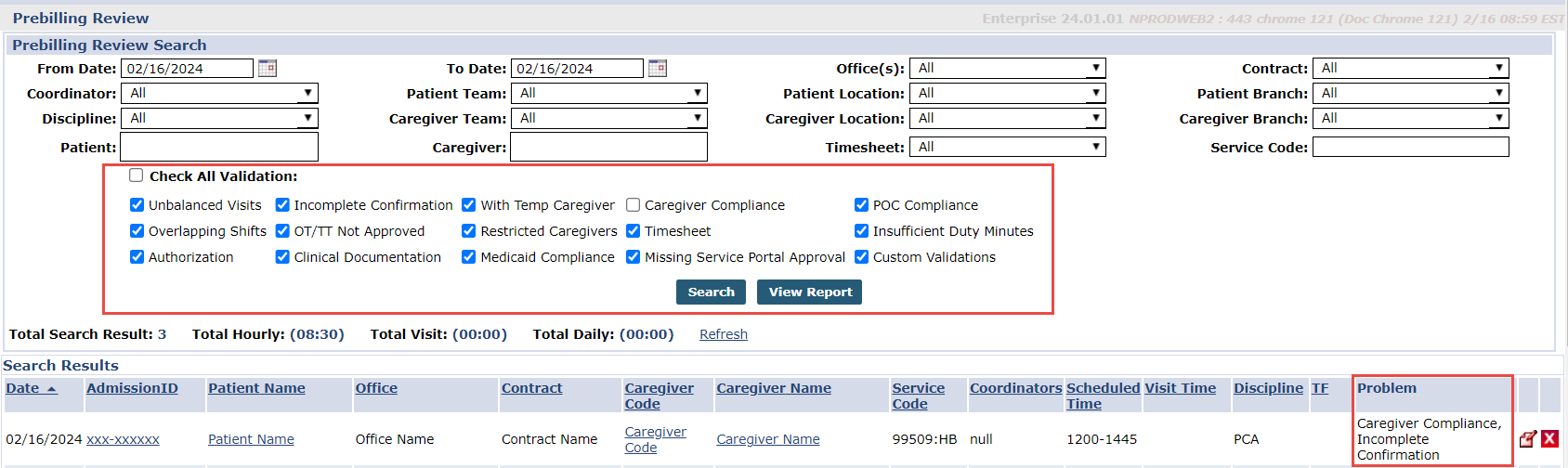Open the Patient Location dropdown
The height and width of the screenshot is (468, 1568).
pos(1008,93)
